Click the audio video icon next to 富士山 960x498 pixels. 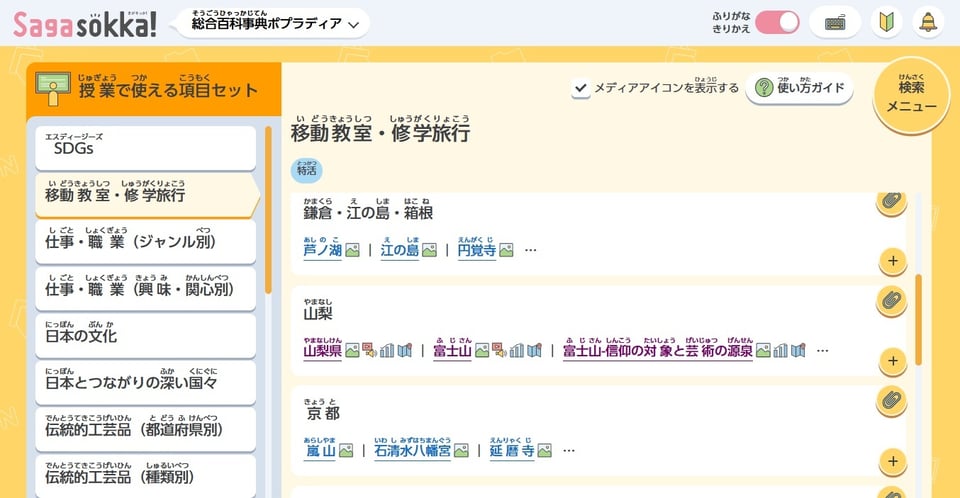pyautogui.click(x=499, y=350)
